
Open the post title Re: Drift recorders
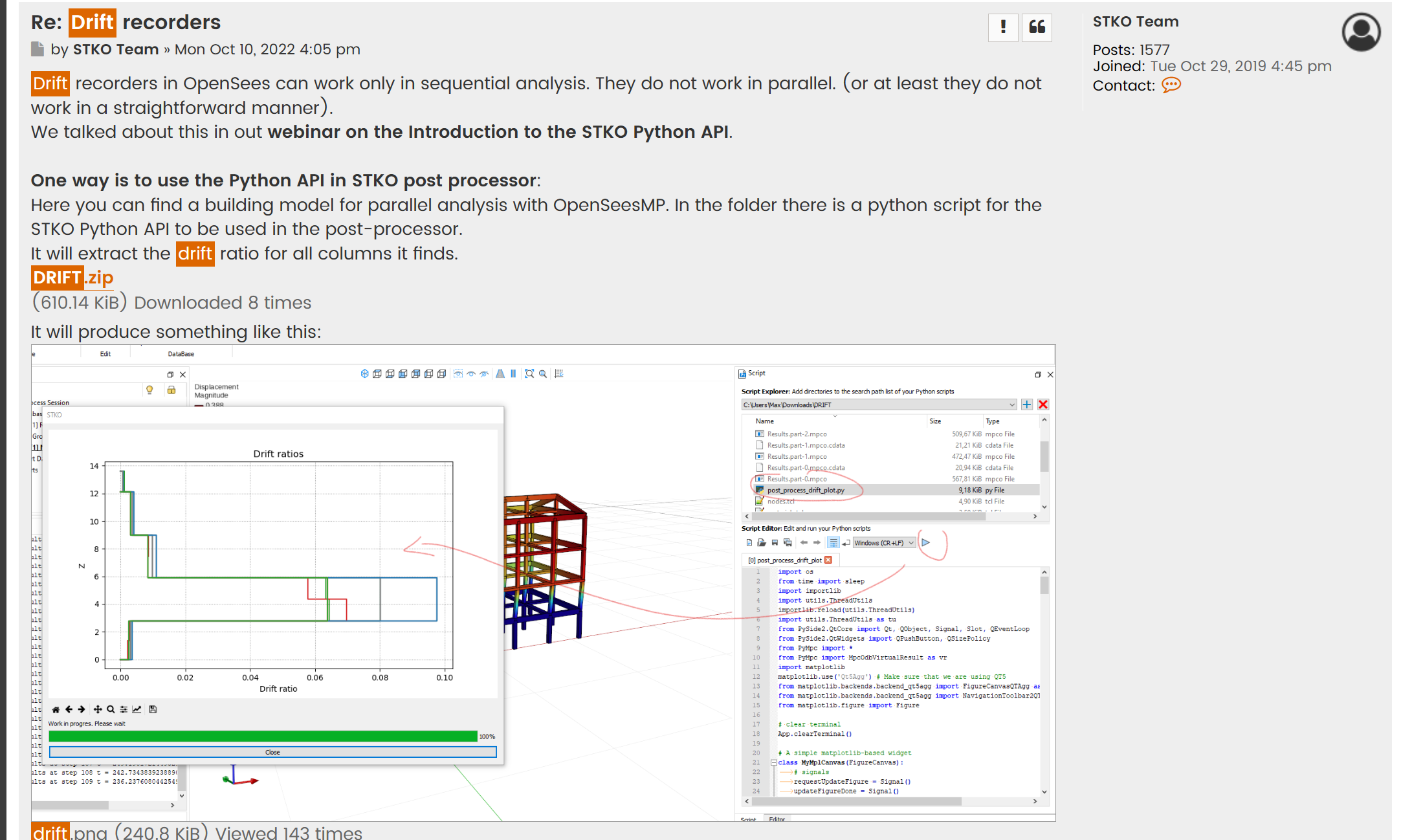(x=126, y=22)
